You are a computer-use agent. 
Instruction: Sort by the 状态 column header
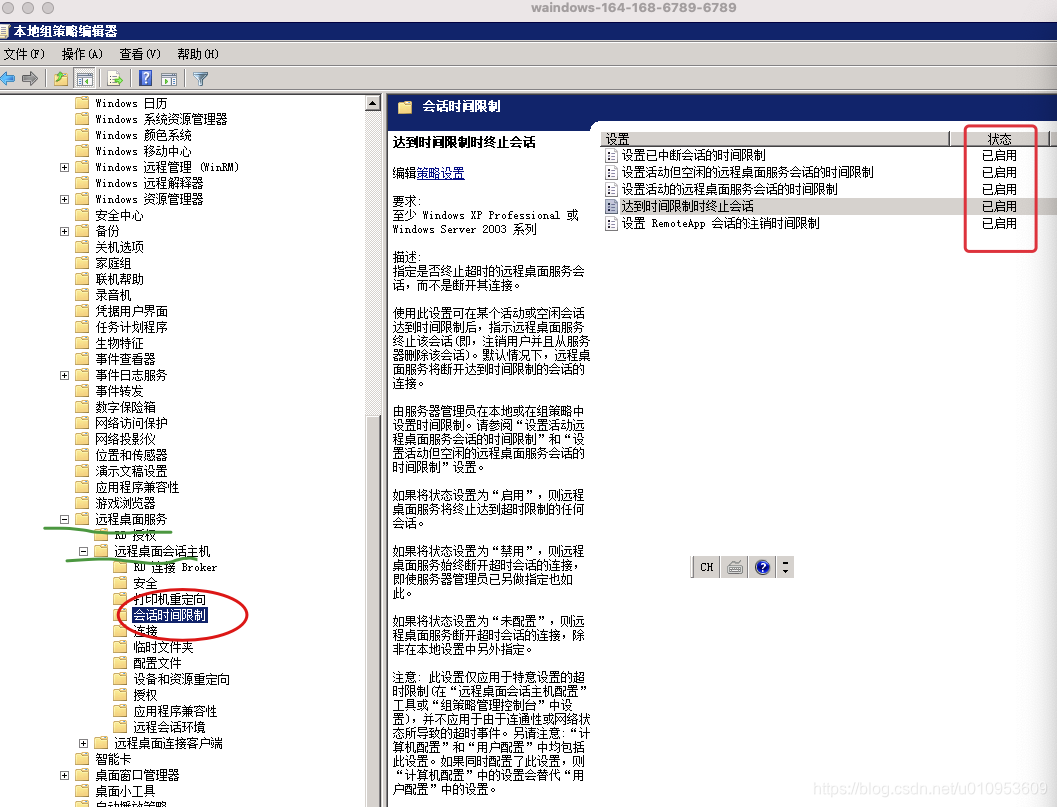(x=1000, y=139)
